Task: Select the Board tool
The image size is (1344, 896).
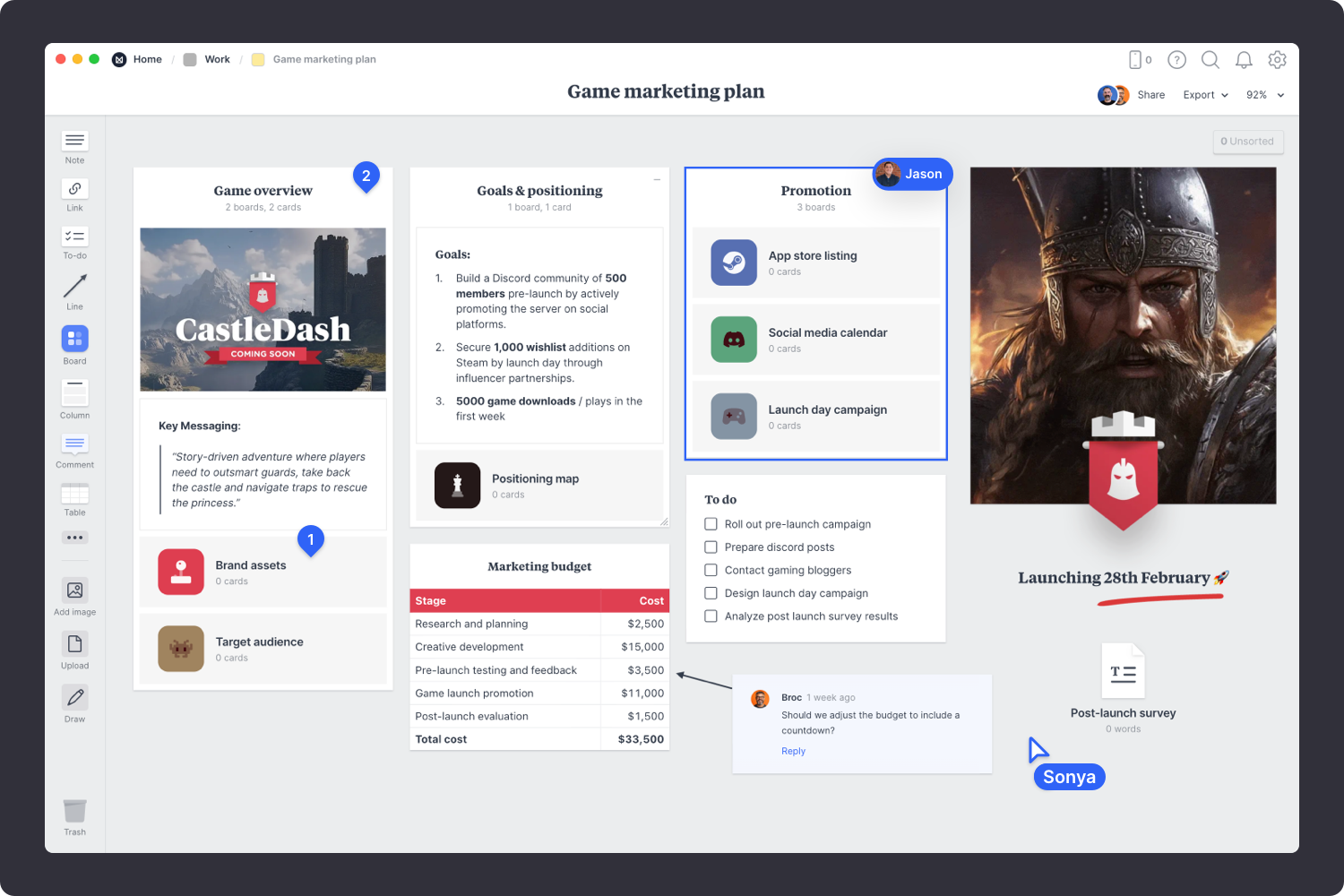Action: 74,340
